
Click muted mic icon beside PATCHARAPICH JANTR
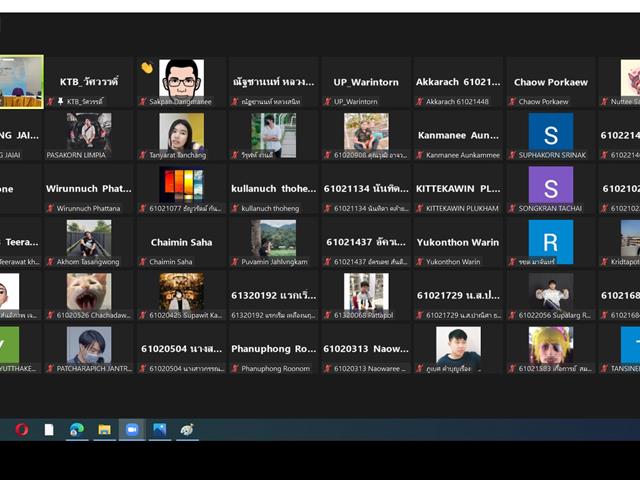[51, 369]
